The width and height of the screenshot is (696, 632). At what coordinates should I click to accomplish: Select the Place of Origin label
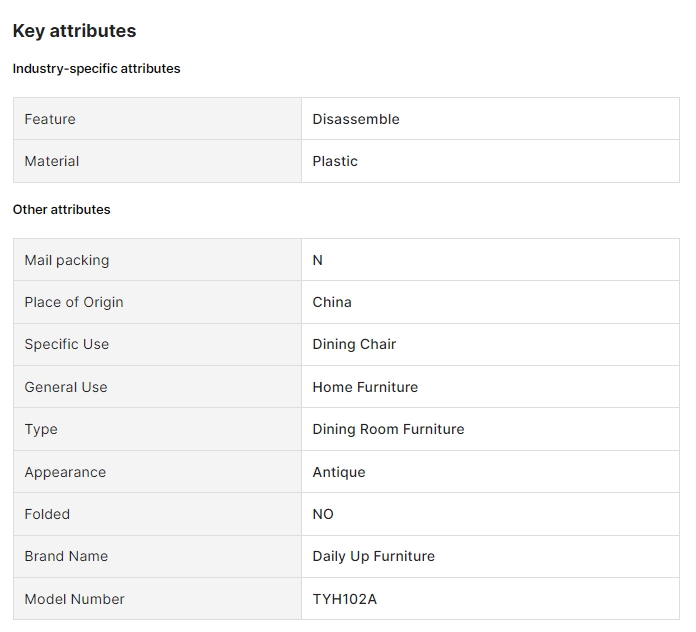[74, 302]
